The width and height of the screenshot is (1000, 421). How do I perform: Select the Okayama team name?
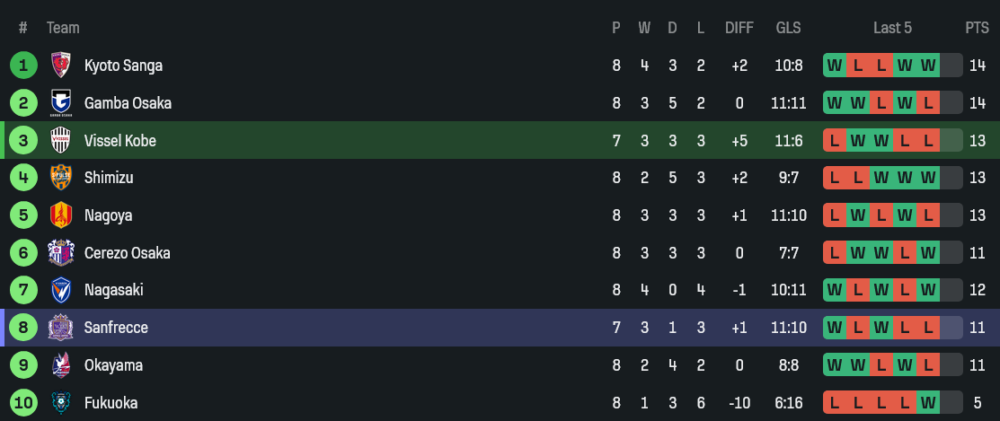point(113,366)
